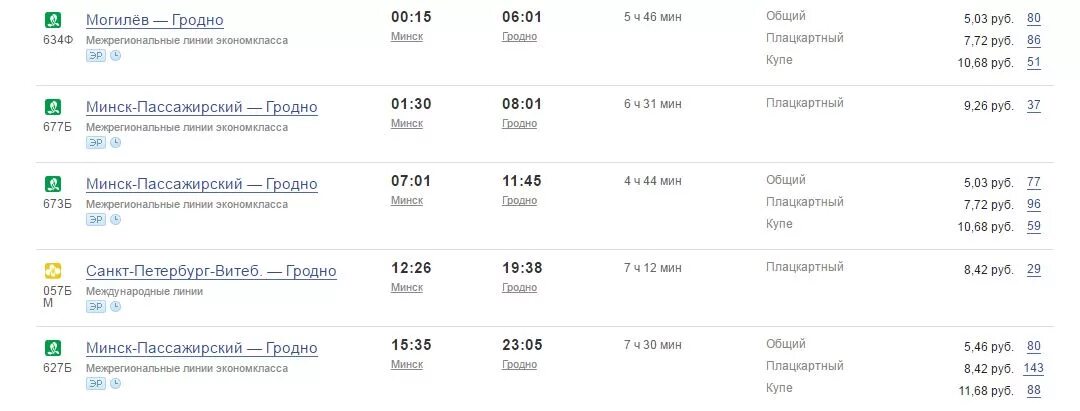Click the yellow international train icon for 057Б
The image size is (1080, 411).
pyautogui.click(x=53, y=271)
